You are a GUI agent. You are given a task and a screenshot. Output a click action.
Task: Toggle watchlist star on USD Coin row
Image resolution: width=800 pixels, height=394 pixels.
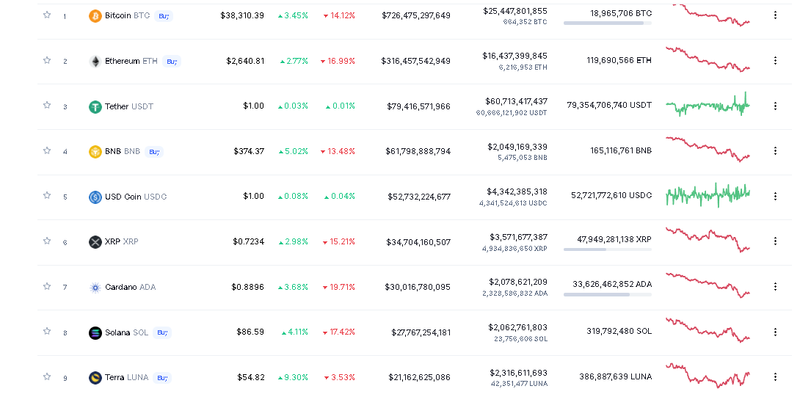(x=47, y=195)
